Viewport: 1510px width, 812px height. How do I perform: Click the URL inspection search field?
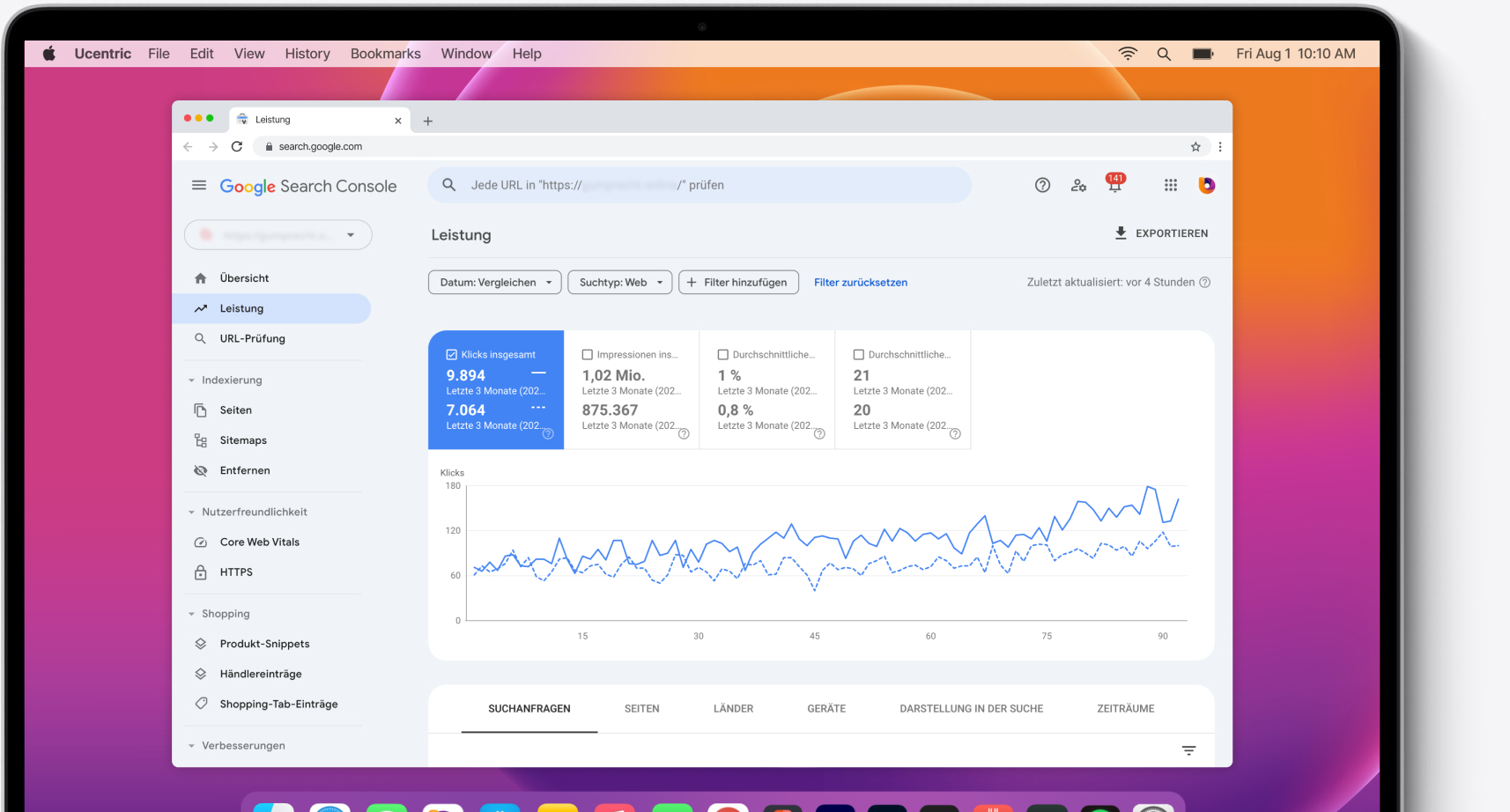click(x=699, y=185)
